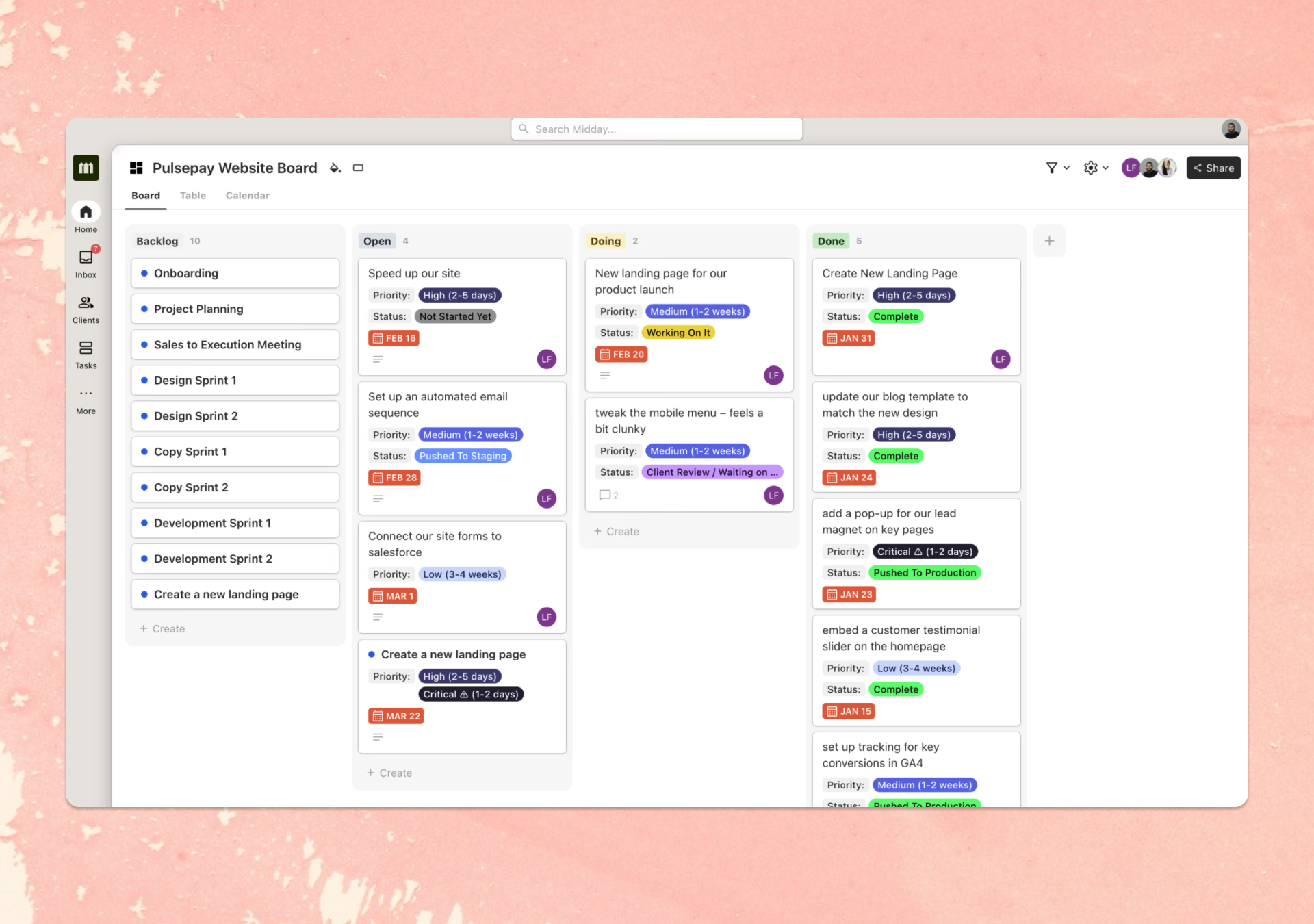Open Tasks from the sidebar

[86, 348]
